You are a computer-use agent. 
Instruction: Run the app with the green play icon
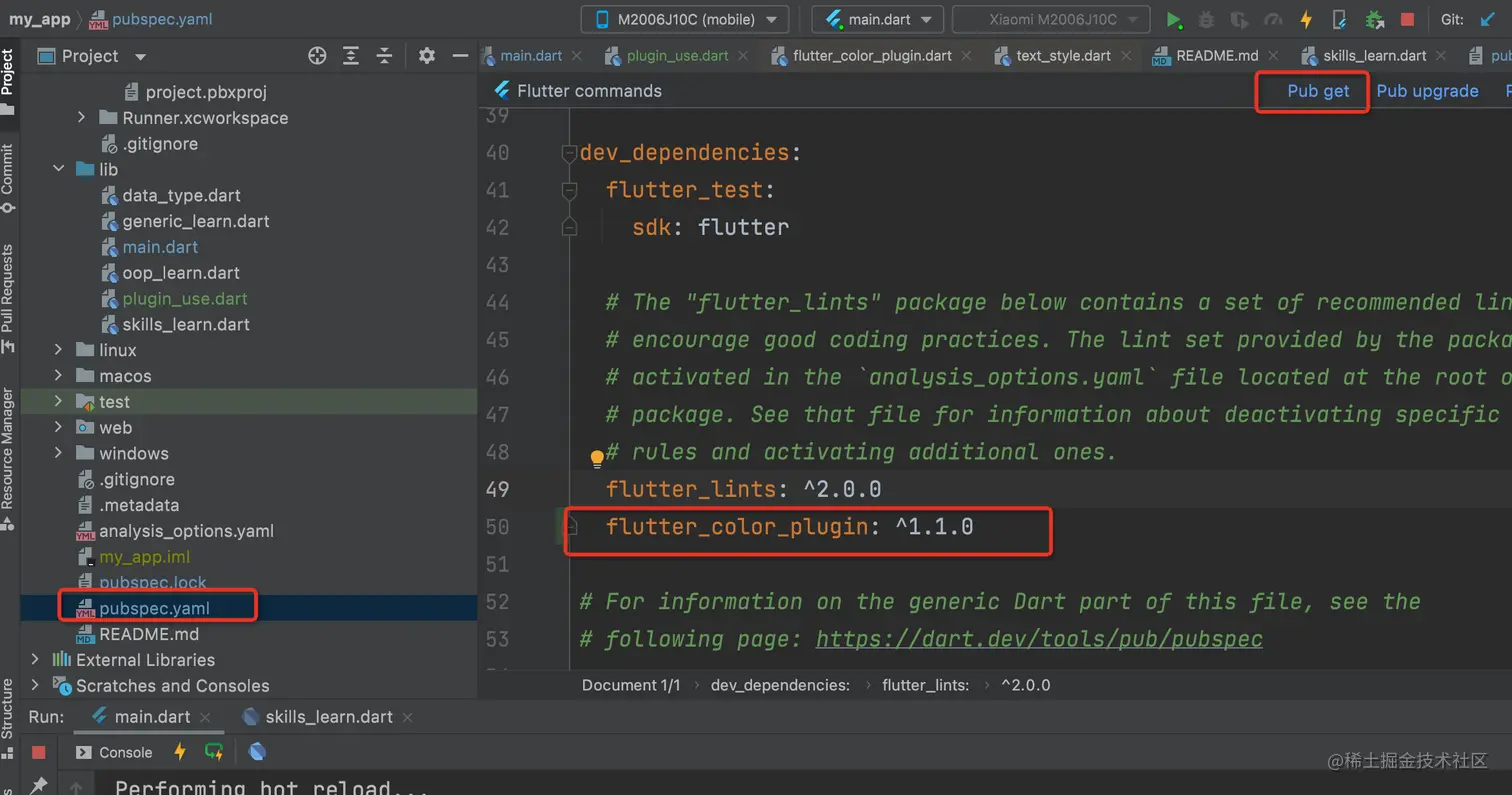(1174, 19)
